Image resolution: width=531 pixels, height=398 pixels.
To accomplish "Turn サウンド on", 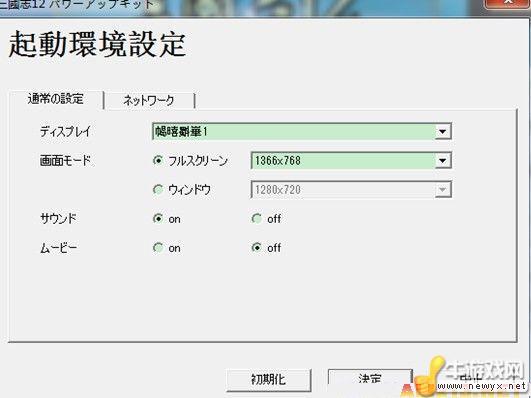I will [x=158, y=218].
